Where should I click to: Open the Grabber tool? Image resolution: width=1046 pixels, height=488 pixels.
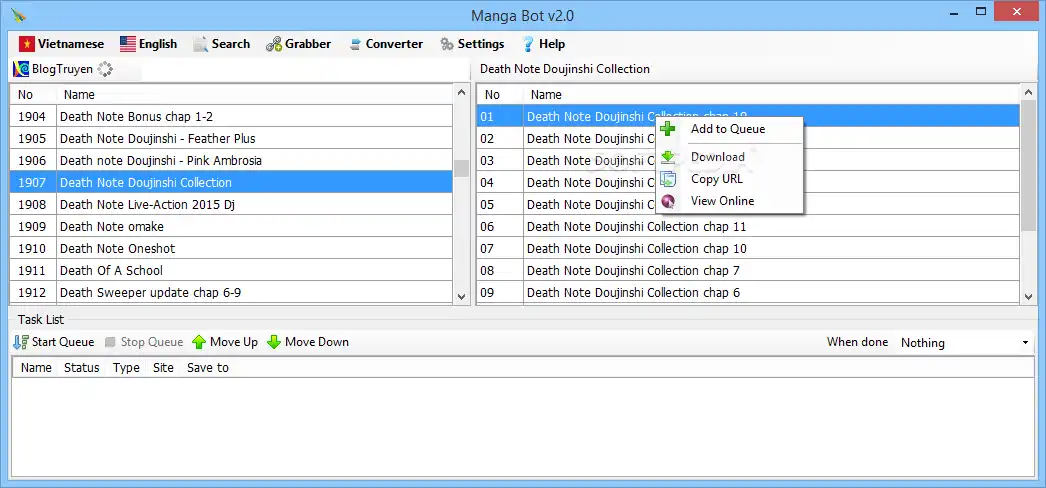pos(298,44)
